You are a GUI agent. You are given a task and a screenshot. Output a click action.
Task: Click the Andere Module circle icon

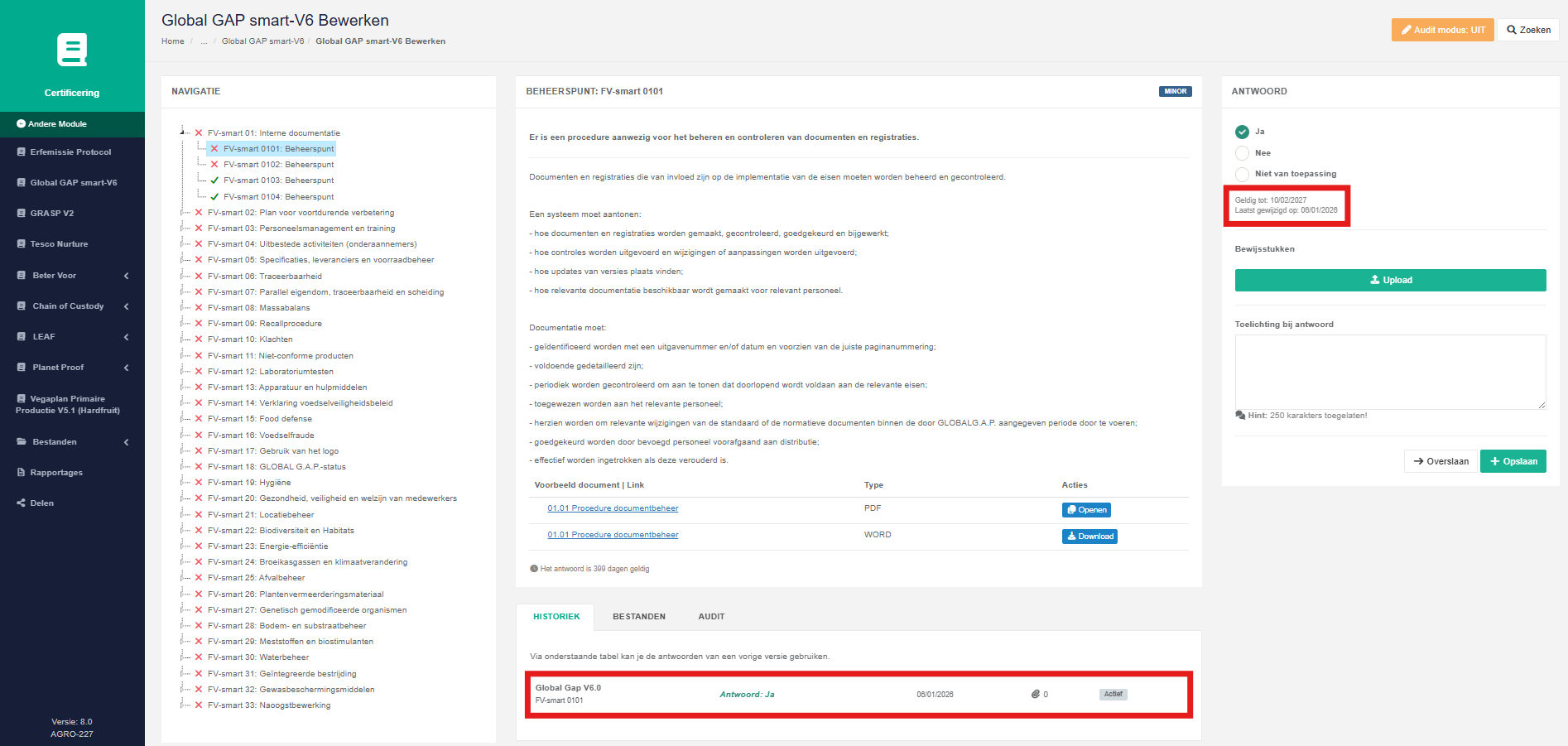pos(22,124)
